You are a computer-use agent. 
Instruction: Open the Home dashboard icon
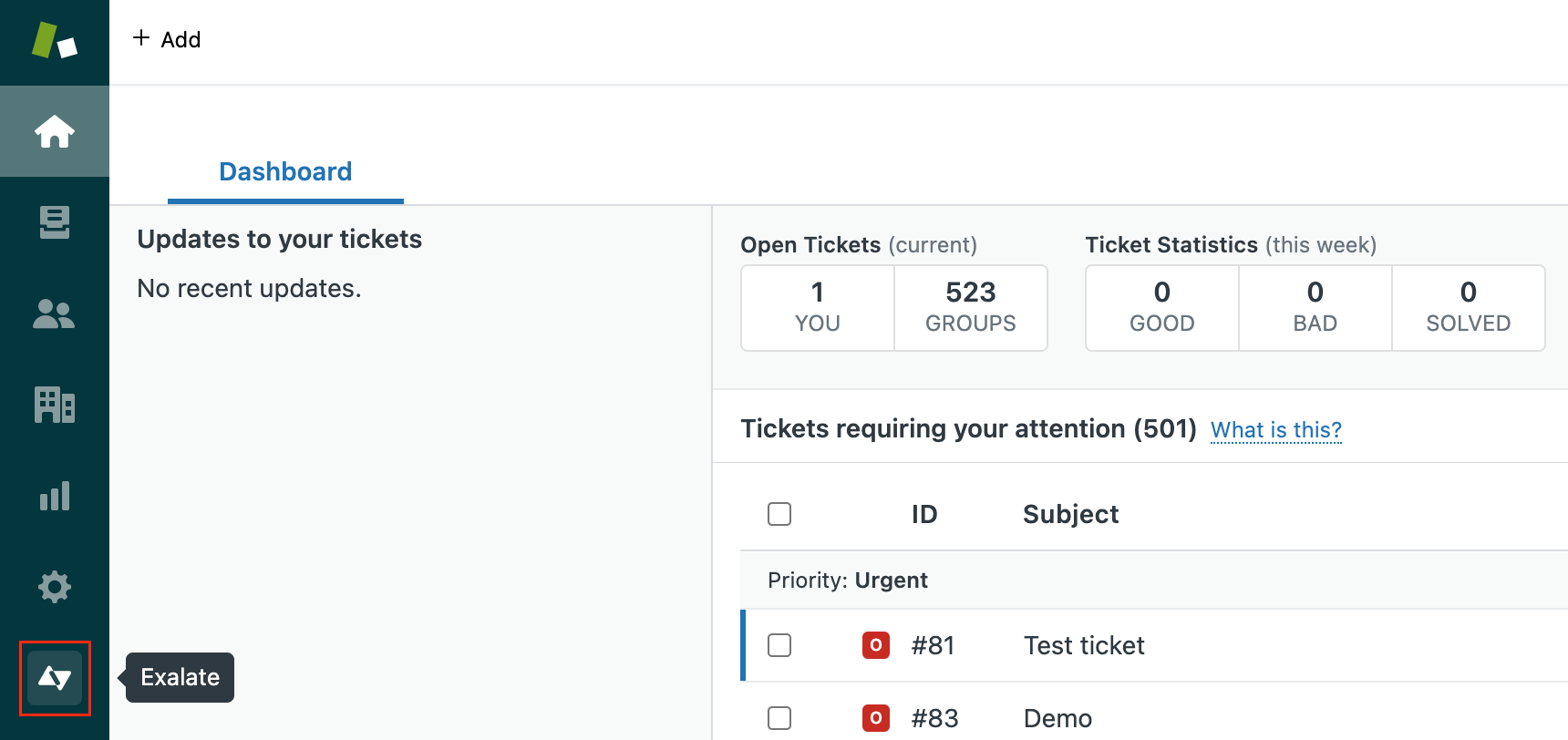click(x=55, y=131)
